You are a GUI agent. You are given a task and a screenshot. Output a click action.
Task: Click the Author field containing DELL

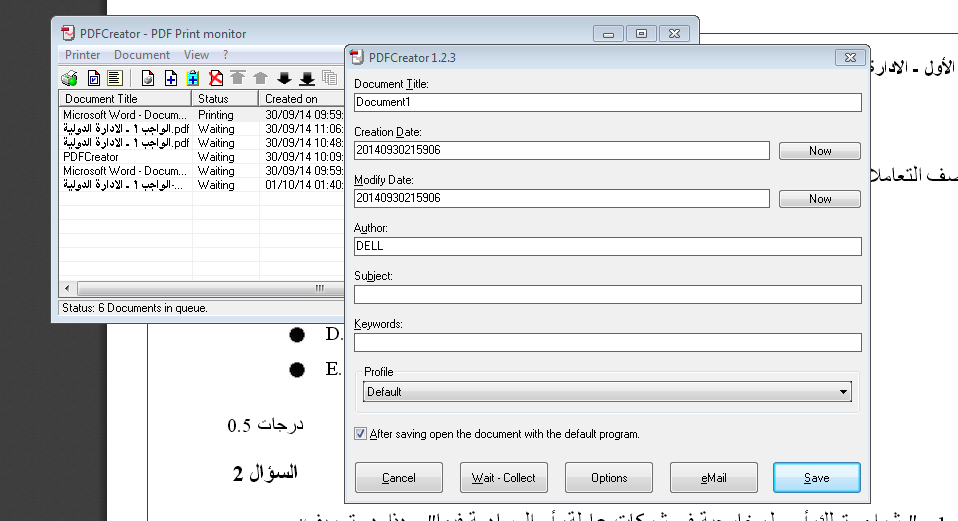pyautogui.click(x=607, y=246)
